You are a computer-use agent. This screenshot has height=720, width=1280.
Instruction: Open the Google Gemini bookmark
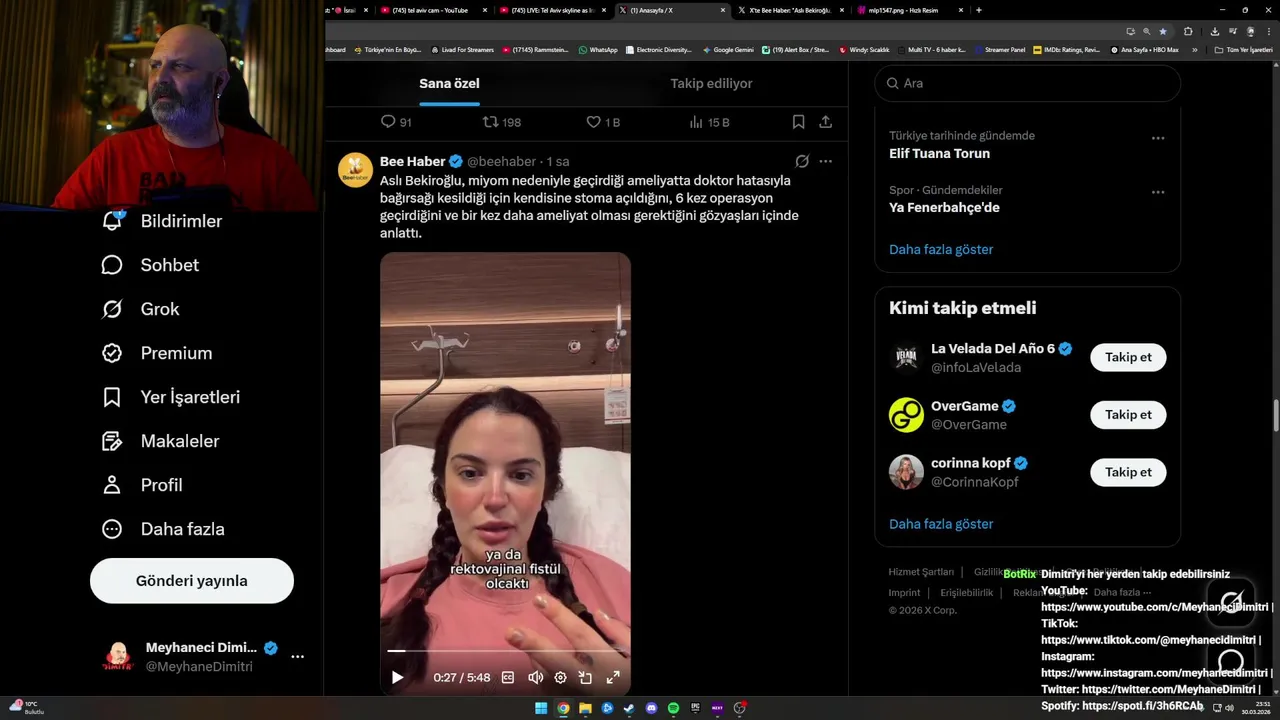coord(728,50)
